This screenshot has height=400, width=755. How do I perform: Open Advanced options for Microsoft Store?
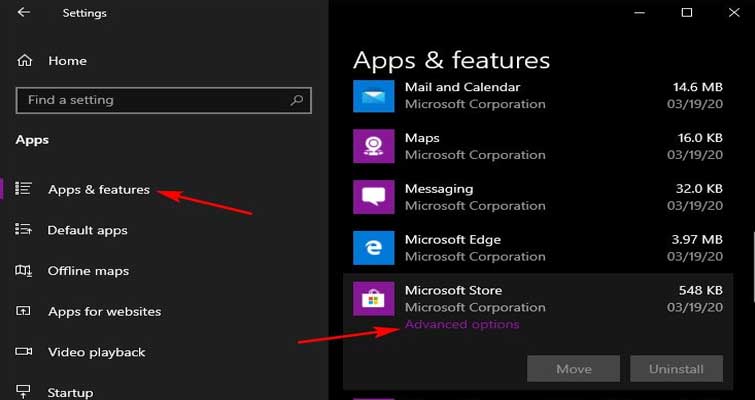462,324
